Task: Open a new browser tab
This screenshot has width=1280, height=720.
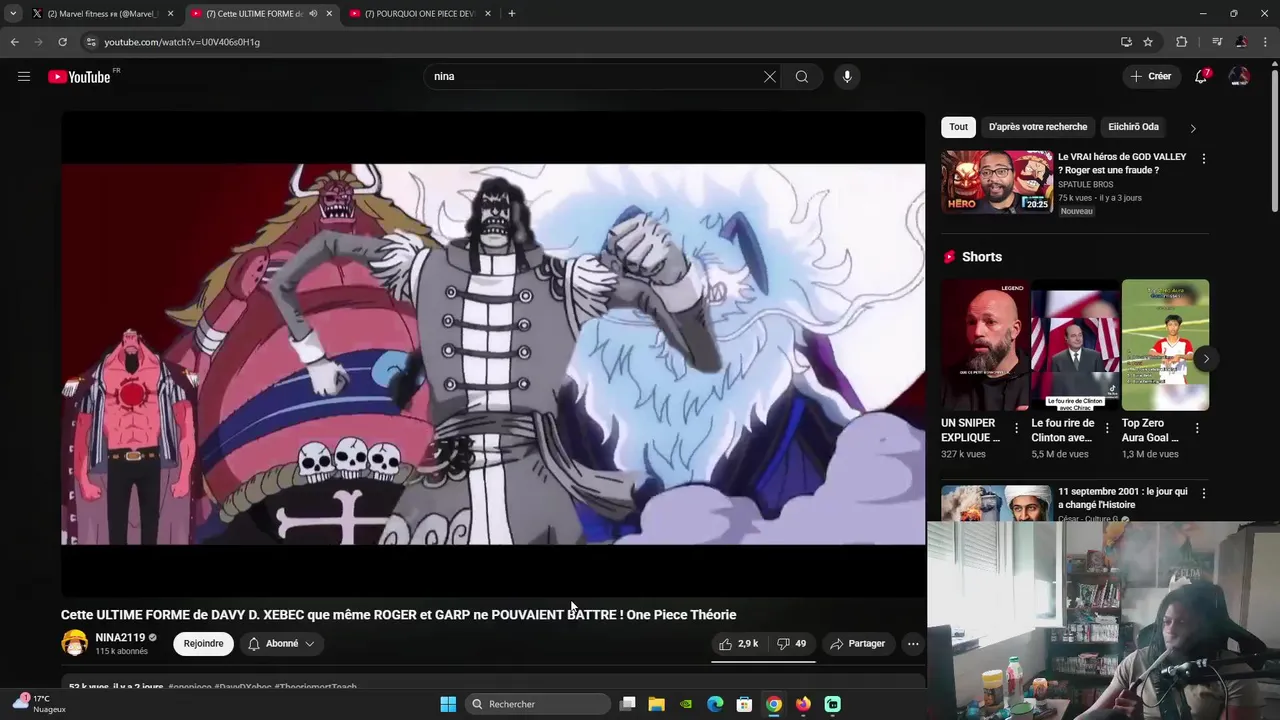Action: point(511,14)
